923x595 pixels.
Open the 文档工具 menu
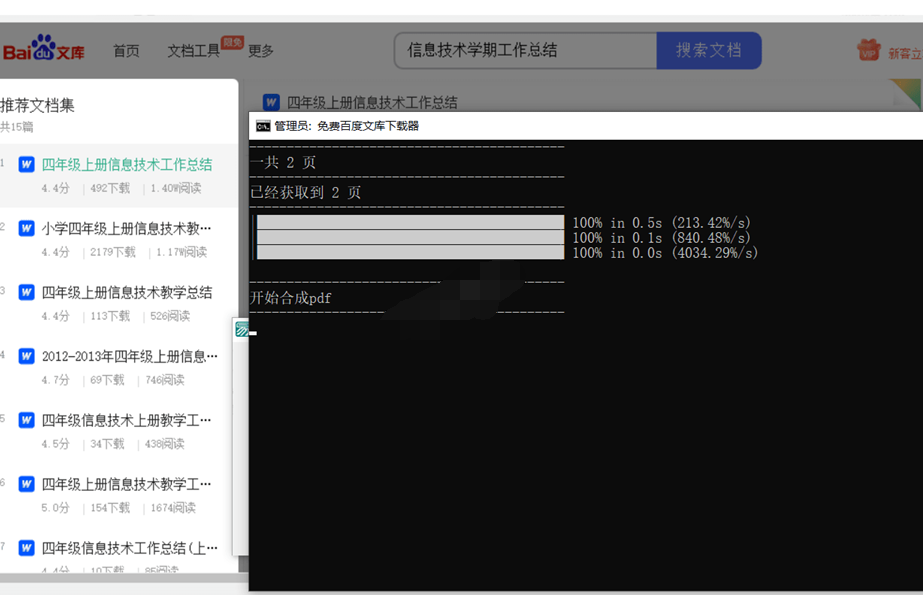pyautogui.click(x=193, y=51)
